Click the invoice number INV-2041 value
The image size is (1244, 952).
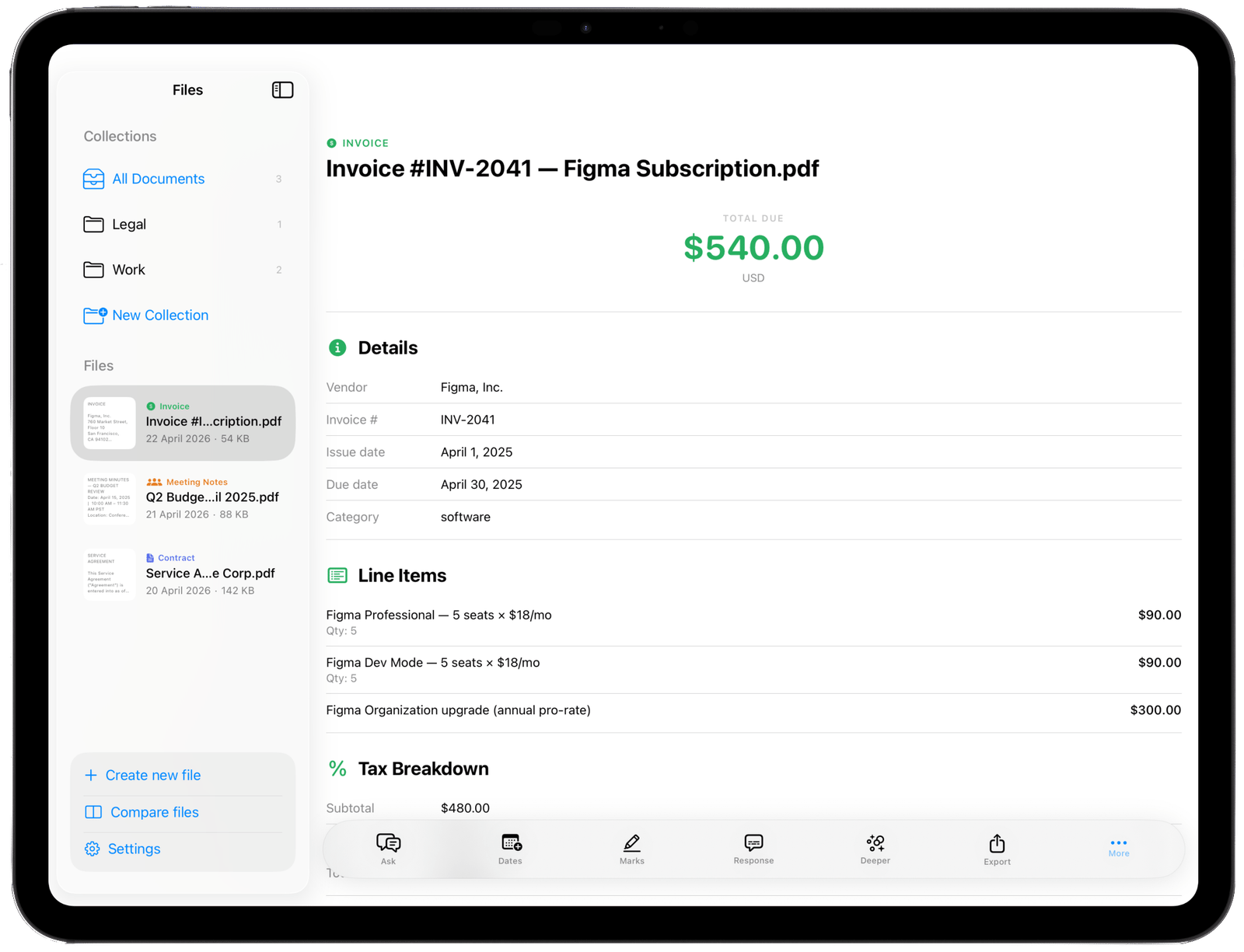point(468,420)
